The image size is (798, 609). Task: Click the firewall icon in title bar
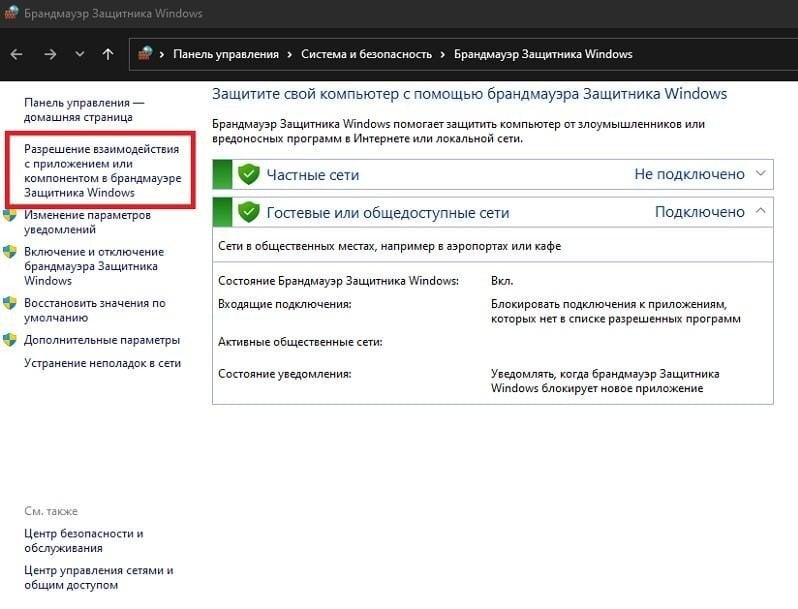point(11,12)
